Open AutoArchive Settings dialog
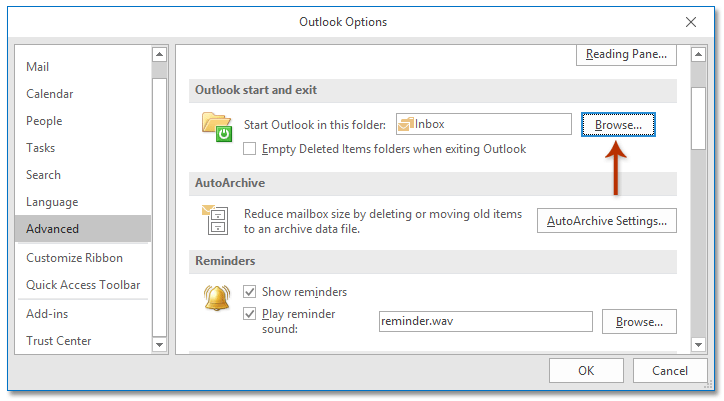The image size is (724, 401). point(606,221)
